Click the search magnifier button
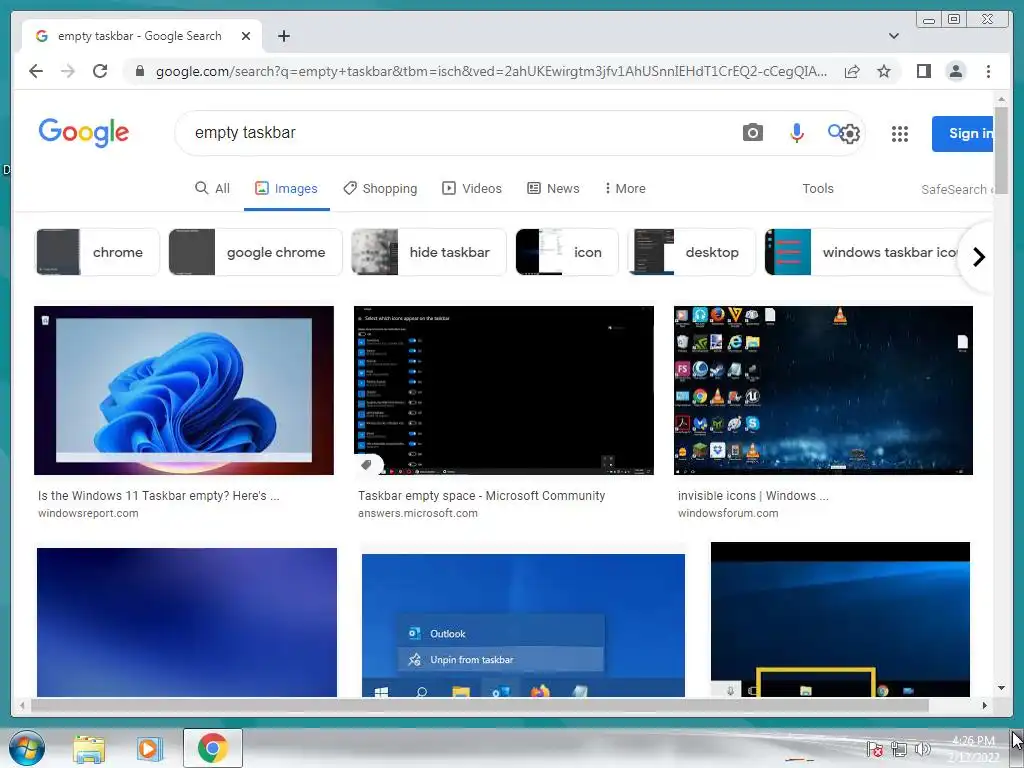This screenshot has width=1024, height=768. (x=835, y=131)
